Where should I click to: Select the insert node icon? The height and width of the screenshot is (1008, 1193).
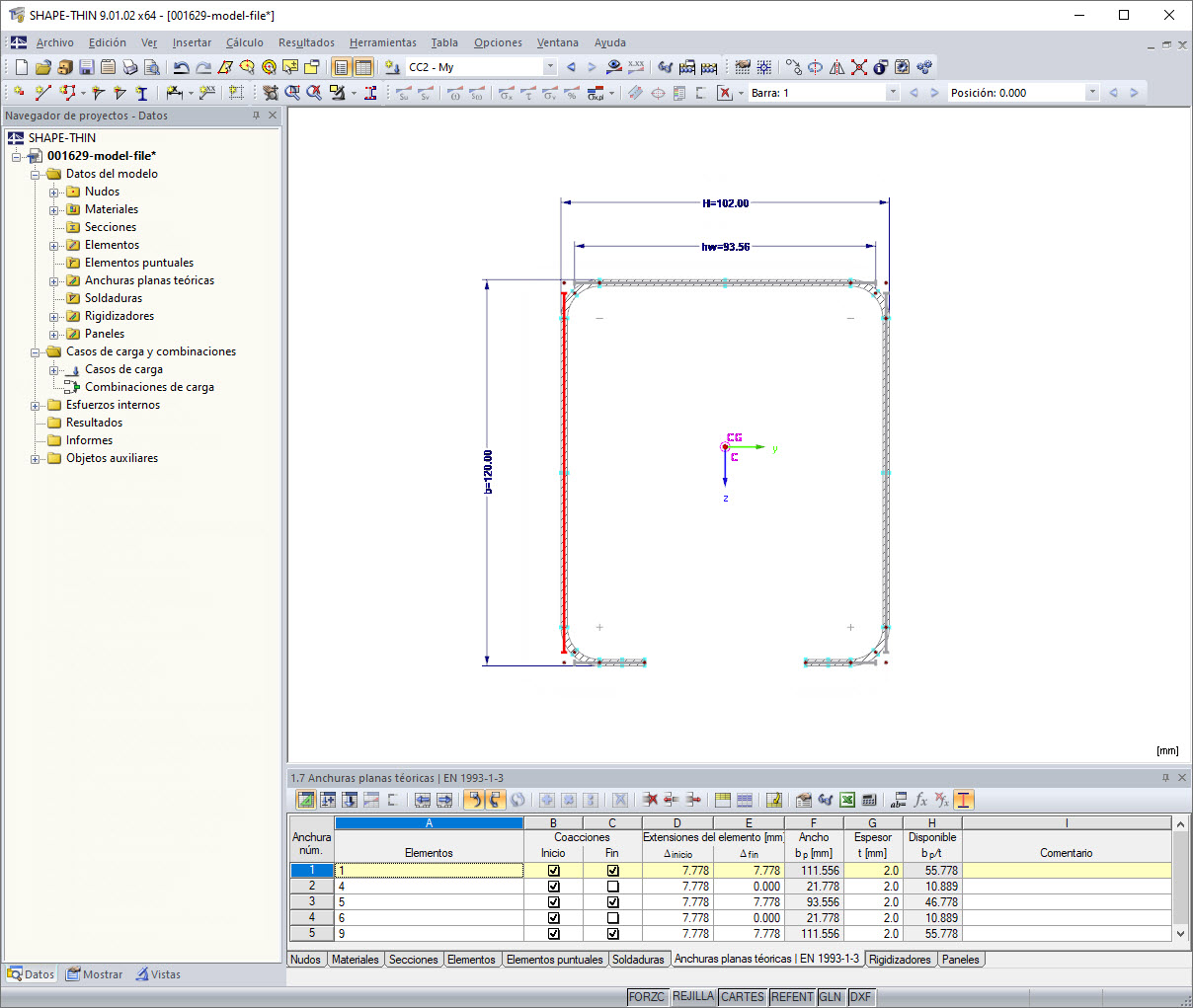pyautogui.click(x=19, y=93)
